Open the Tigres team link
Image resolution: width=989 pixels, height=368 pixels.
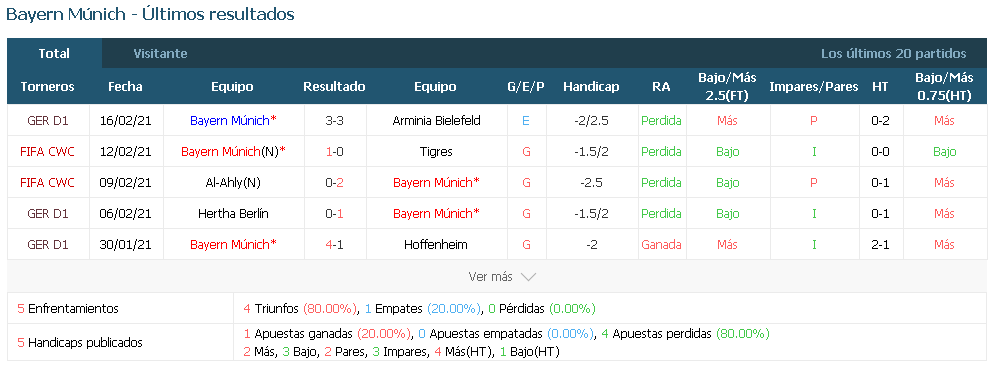[436, 151]
